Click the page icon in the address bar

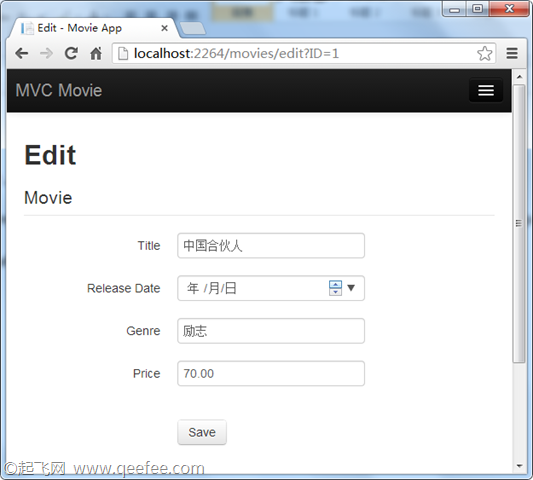pyautogui.click(x=123, y=53)
